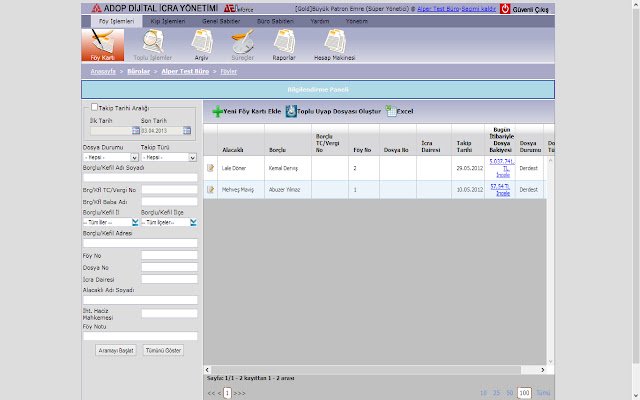Open 57,54 TL balance link
This screenshot has width=640, height=400.
coord(500,189)
